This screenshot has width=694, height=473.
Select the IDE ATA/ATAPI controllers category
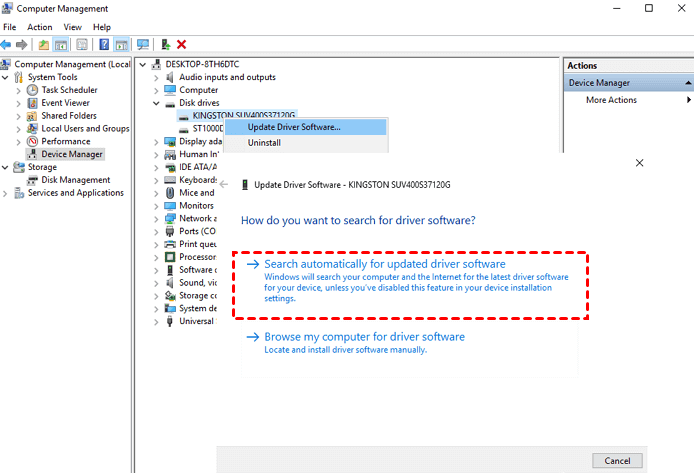[198, 167]
